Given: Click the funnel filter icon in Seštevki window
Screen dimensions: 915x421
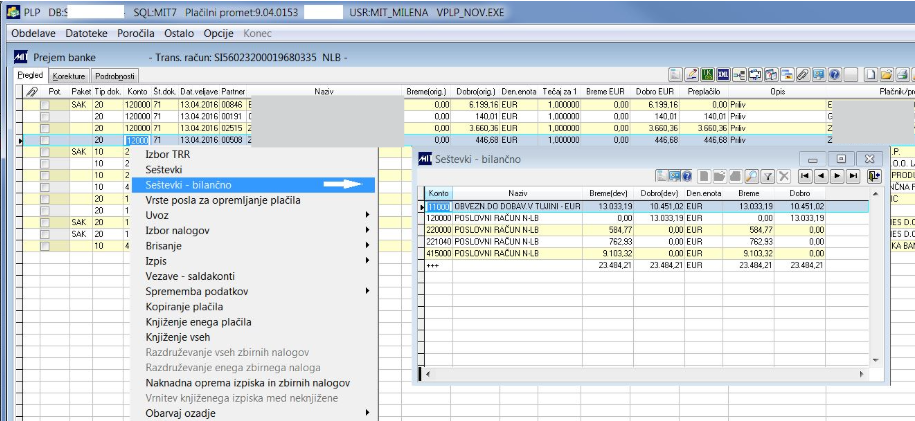Looking at the screenshot, I should click(x=769, y=175).
